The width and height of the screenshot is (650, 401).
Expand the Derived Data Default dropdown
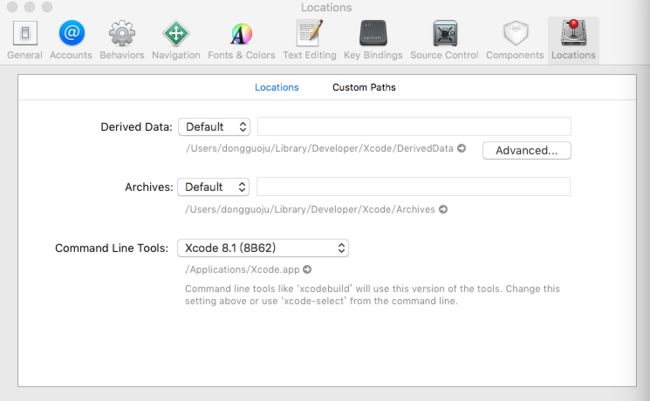click(x=214, y=127)
